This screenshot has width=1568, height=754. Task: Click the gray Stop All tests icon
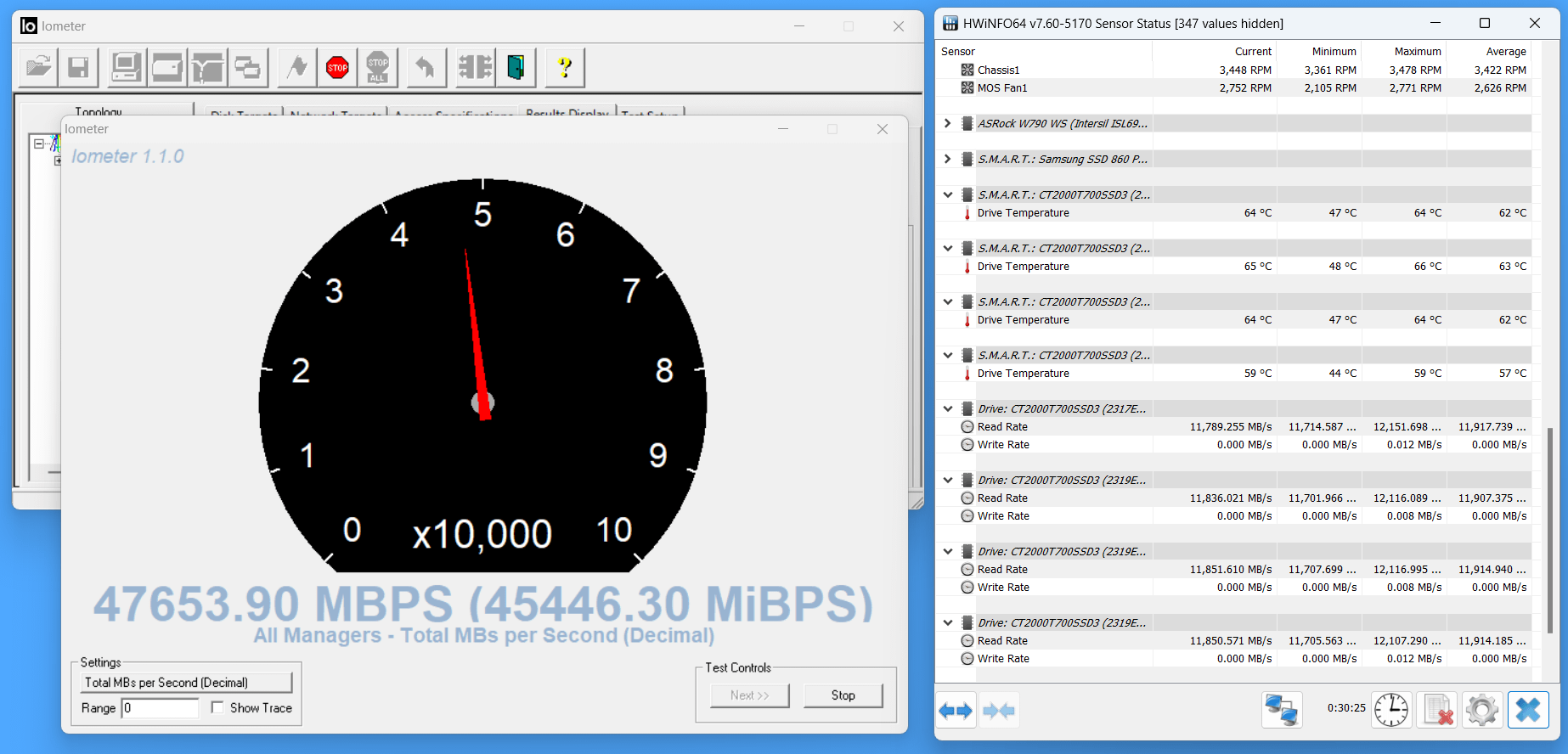[378, 66]
